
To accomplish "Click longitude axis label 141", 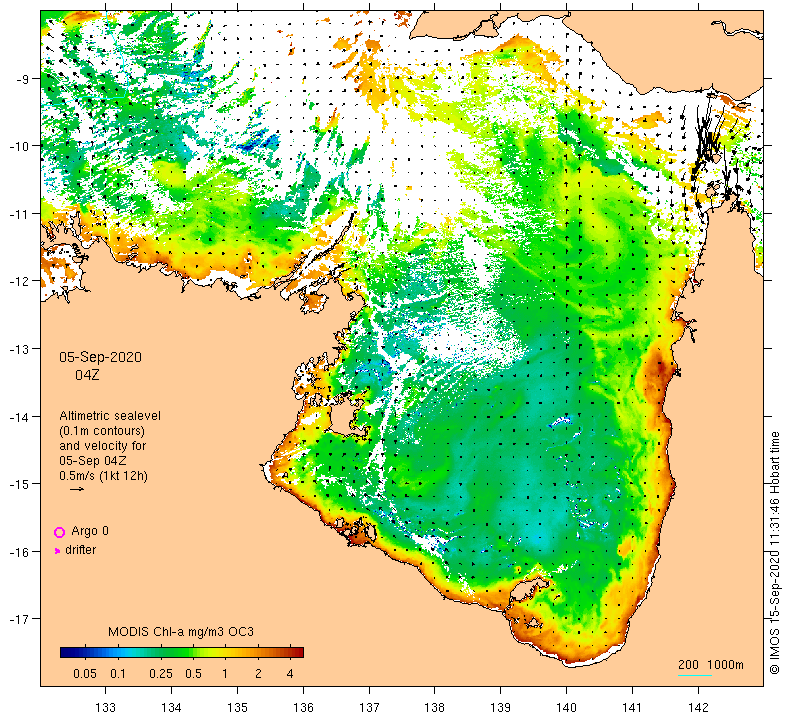I will 632,707.
